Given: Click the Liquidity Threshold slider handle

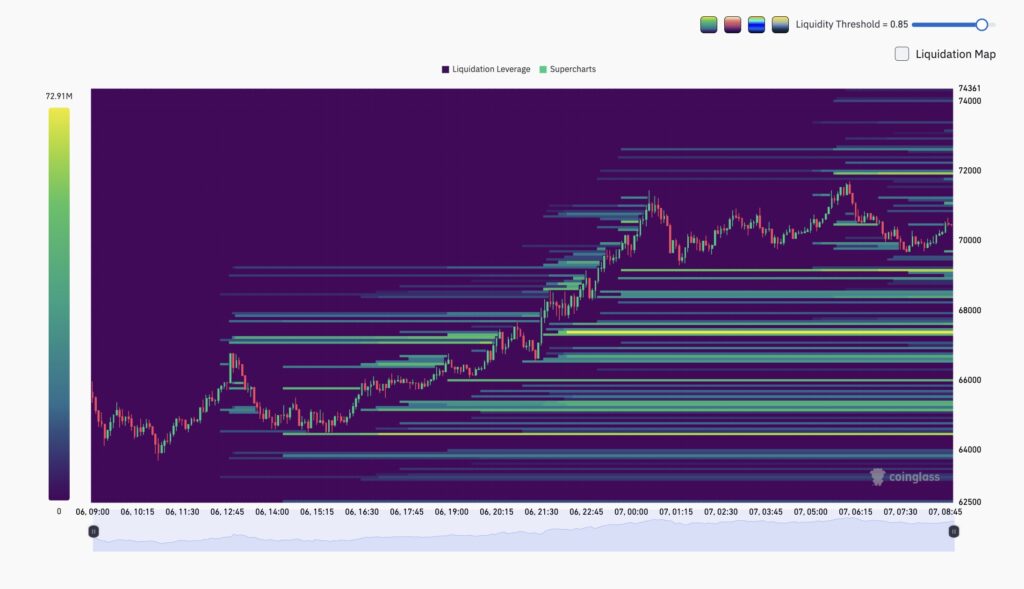Looking at the screenshot, I should pos(981,25).
